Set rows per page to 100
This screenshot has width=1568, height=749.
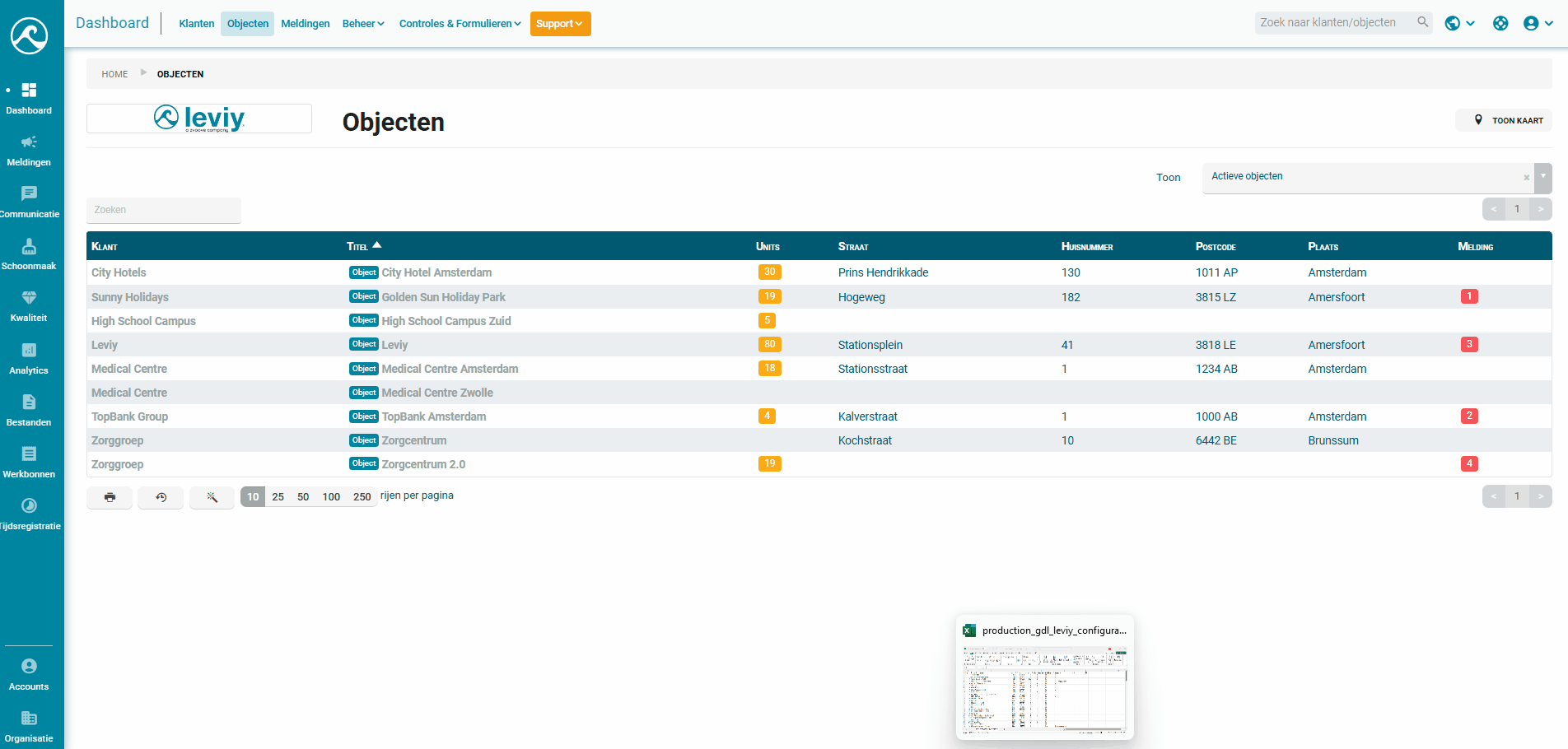tap(331, 496)
